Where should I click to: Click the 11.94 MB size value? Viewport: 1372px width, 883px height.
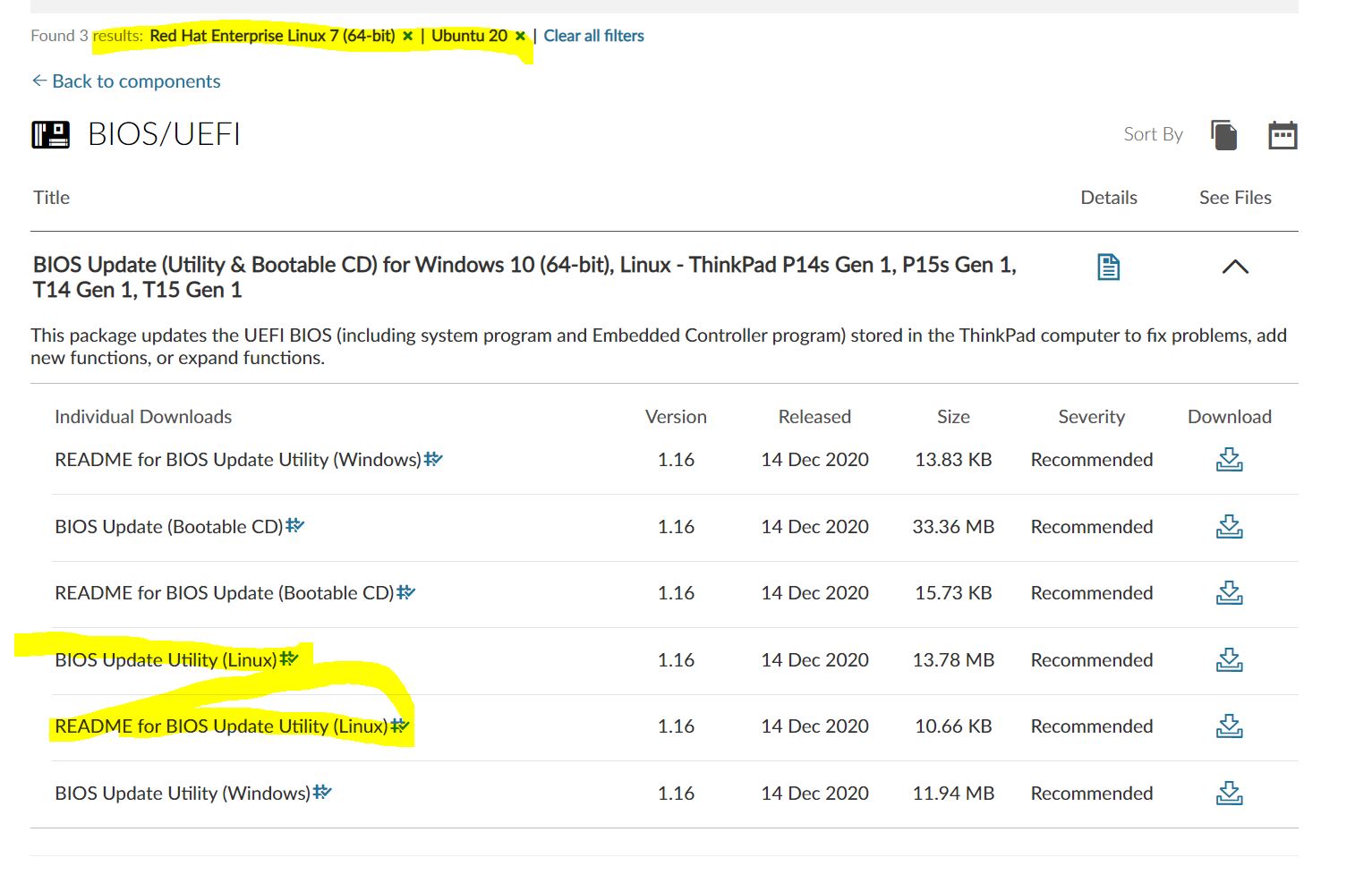click(x=953, y=794)
